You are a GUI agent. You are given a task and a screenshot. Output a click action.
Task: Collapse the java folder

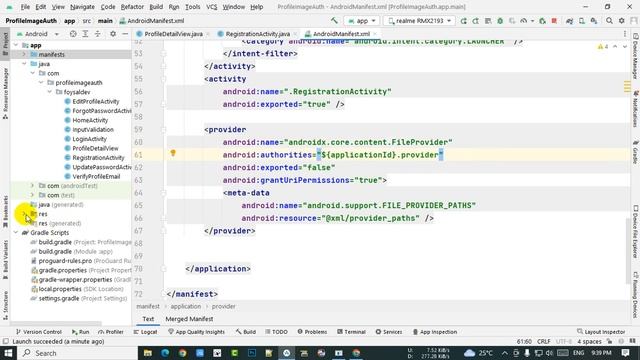[x=24, y=64]
